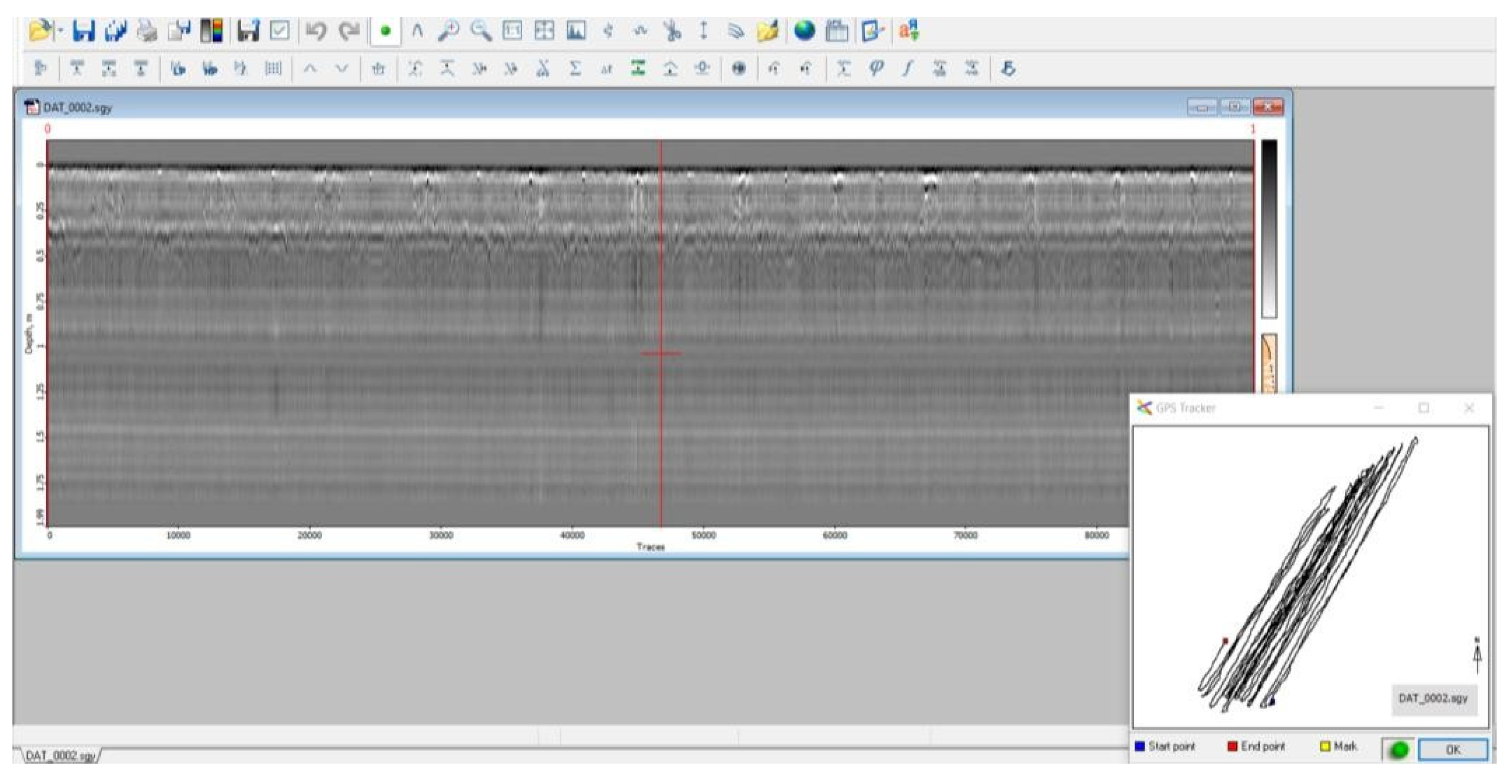Toggle the green dot toolbar button
The width and height of the screenshot is (1512, 784).
tap(386, 30)
